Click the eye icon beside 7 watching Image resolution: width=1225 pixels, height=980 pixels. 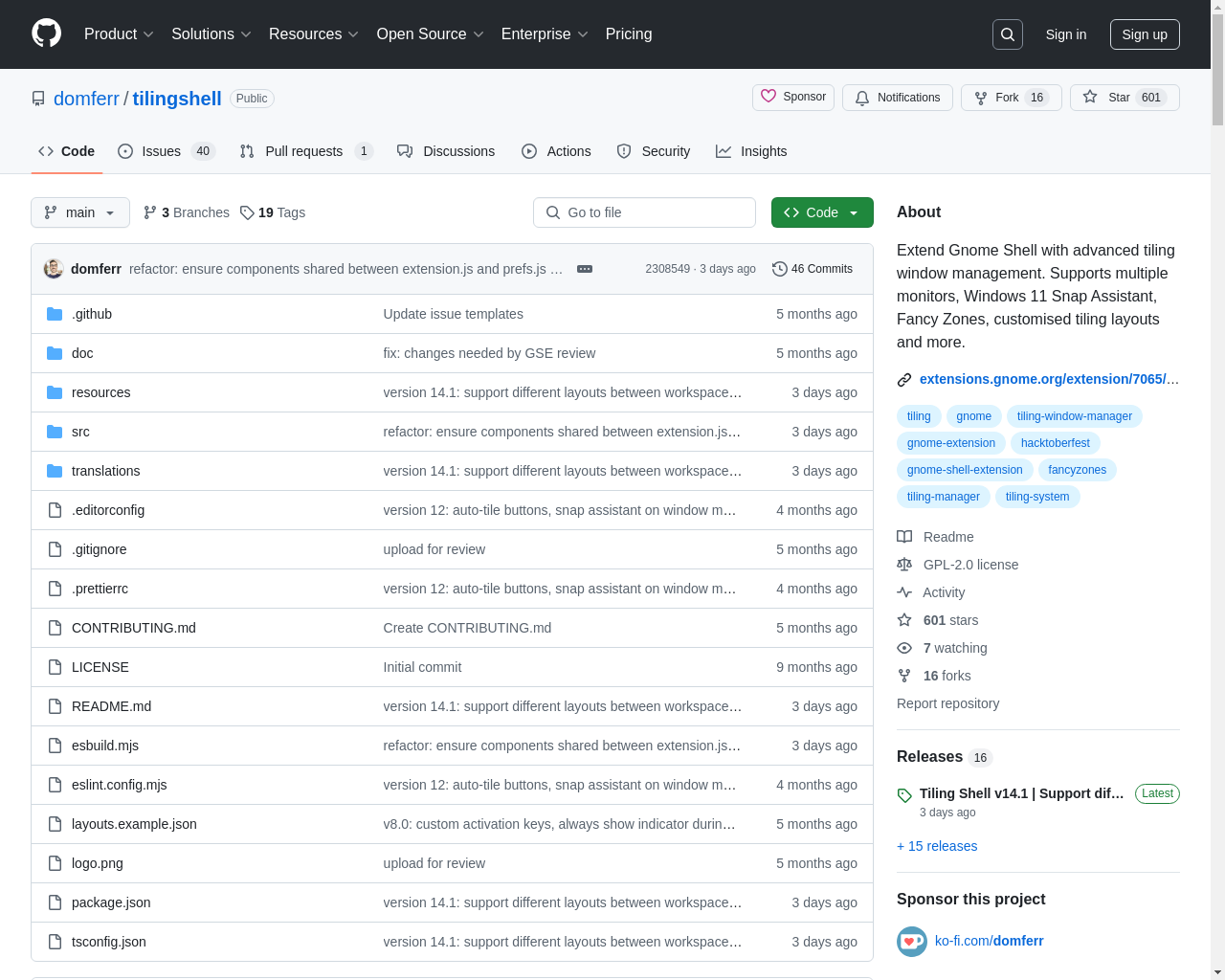click(x=904, y=648)
